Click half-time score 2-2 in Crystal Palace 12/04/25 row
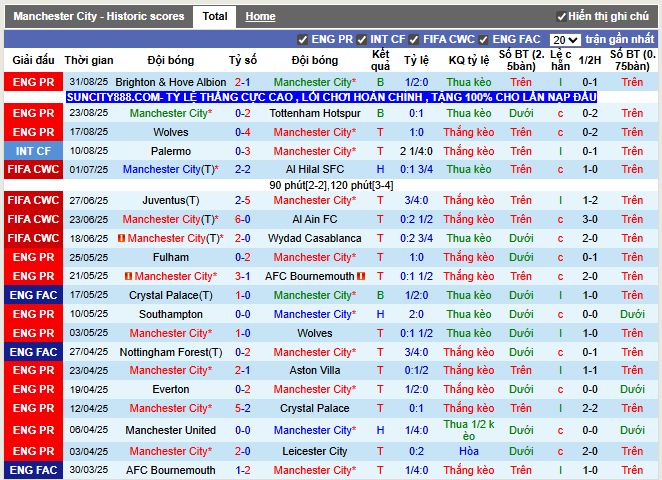The width and height of the screenshot is (662, 480). 590,408
